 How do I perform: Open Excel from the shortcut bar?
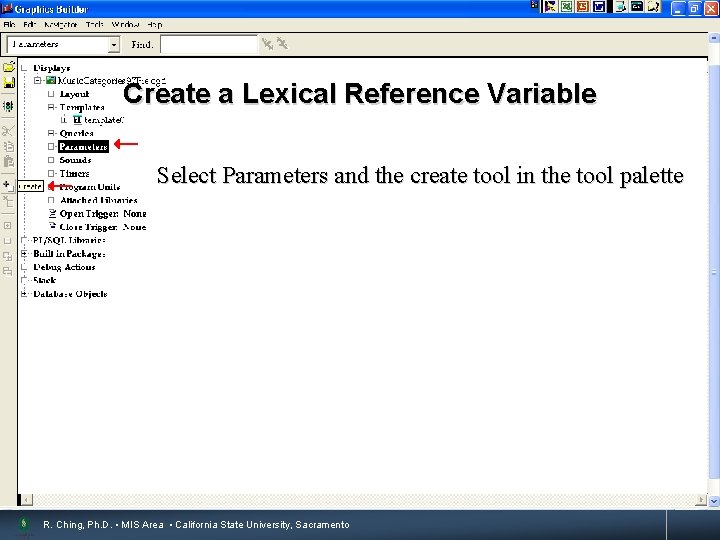click(567, 6)
